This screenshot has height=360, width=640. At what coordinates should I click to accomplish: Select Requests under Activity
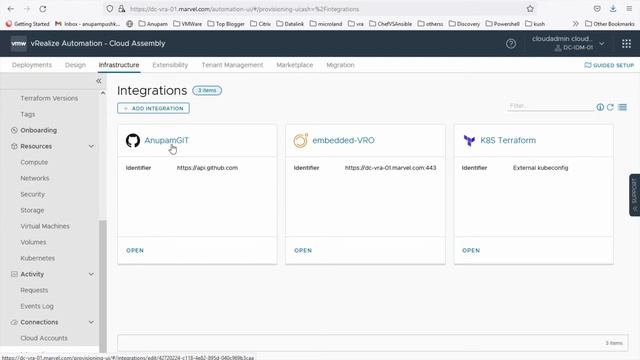coord(34,290)
